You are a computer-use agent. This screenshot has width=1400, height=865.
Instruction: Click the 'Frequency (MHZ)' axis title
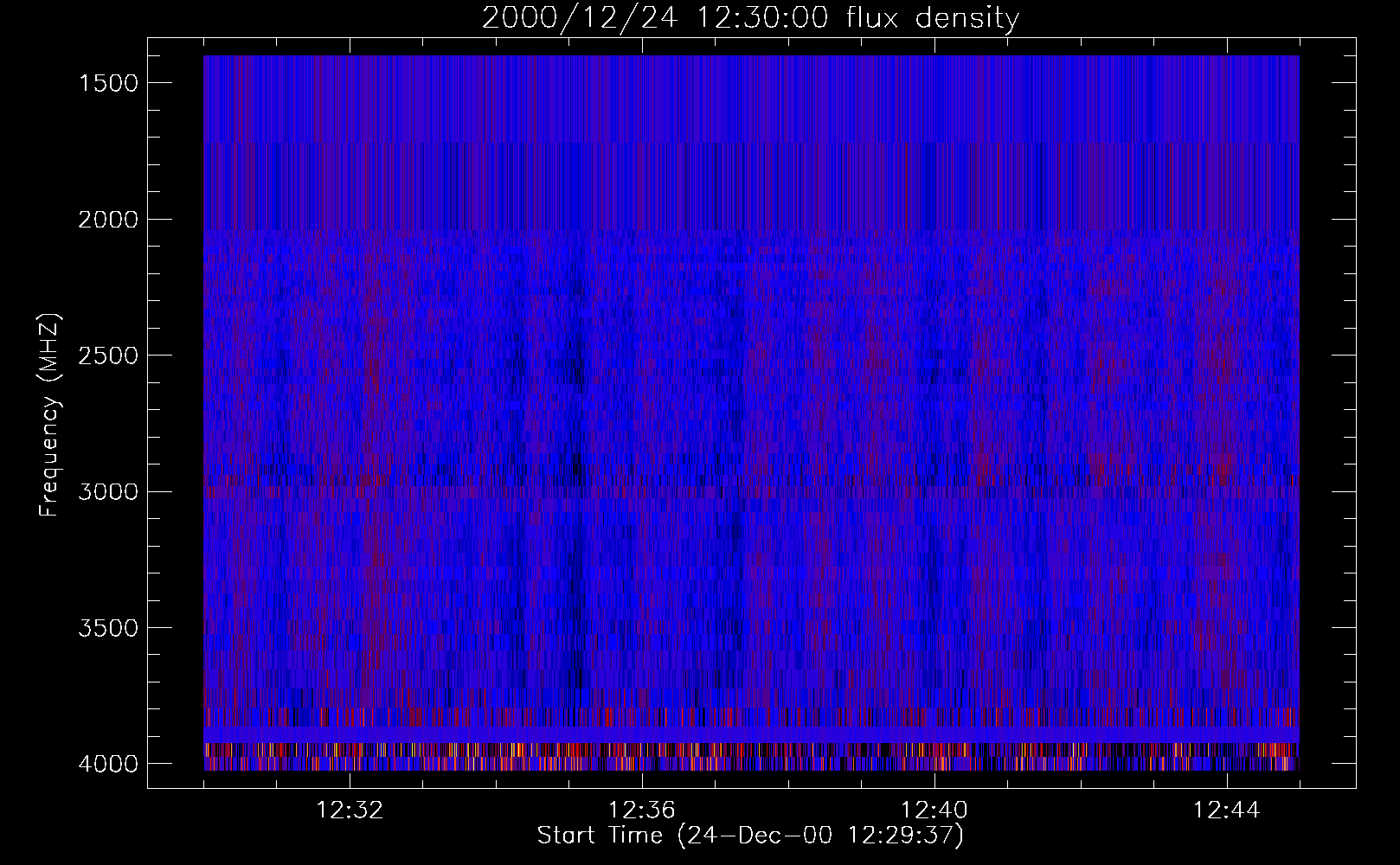(x=49, y=414)
